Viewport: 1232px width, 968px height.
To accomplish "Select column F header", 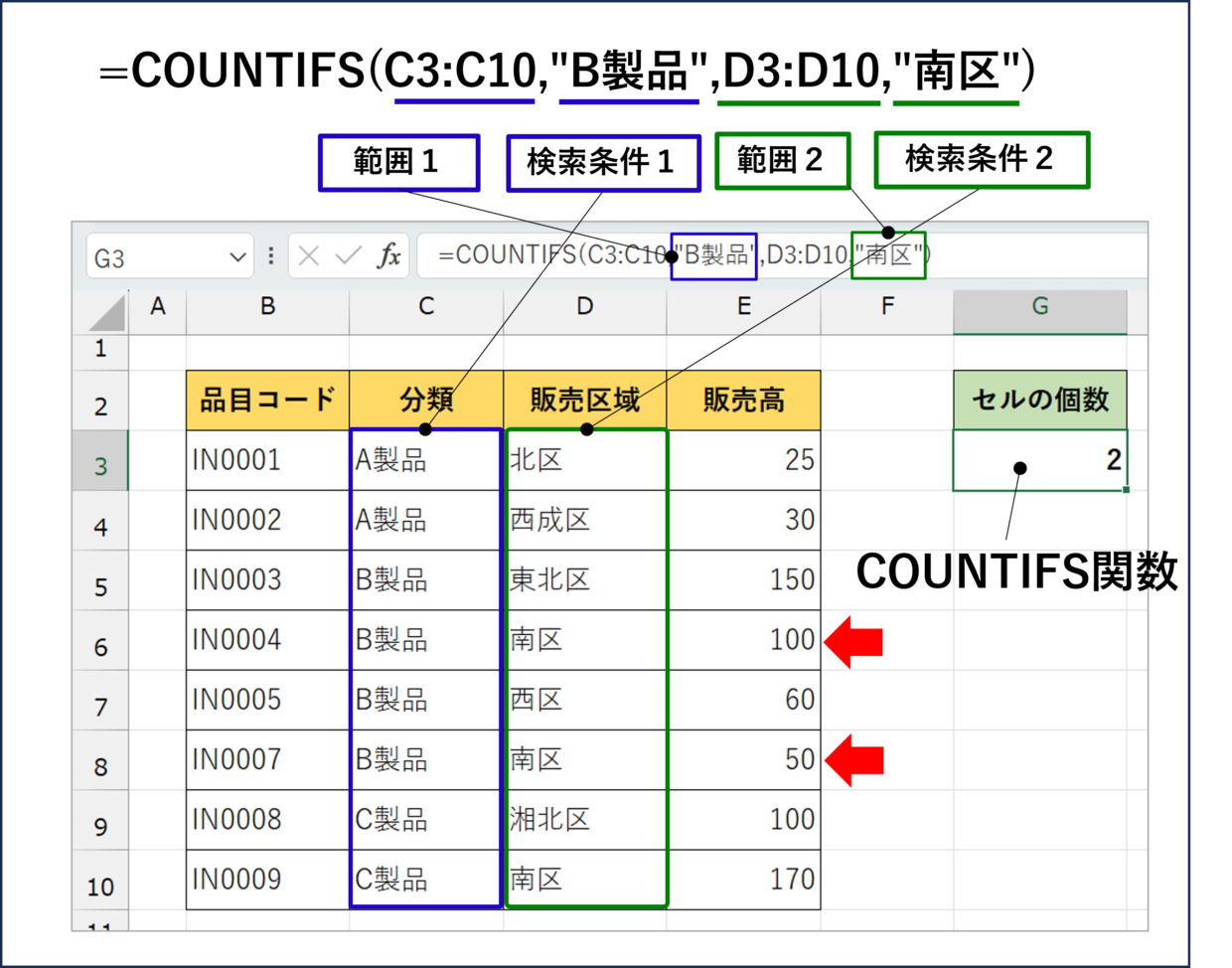I will click(887, 307).
